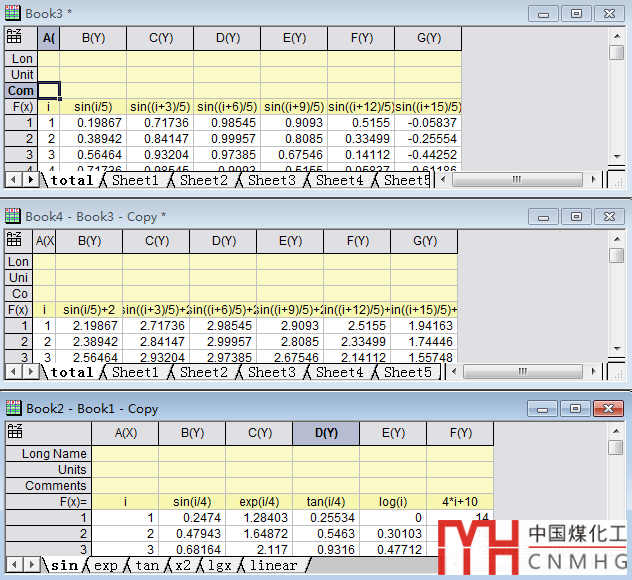Viewport: 632px width, 580px height.
Task: Click the Book4 workbook title bar icon
Action: coord(13,216)
